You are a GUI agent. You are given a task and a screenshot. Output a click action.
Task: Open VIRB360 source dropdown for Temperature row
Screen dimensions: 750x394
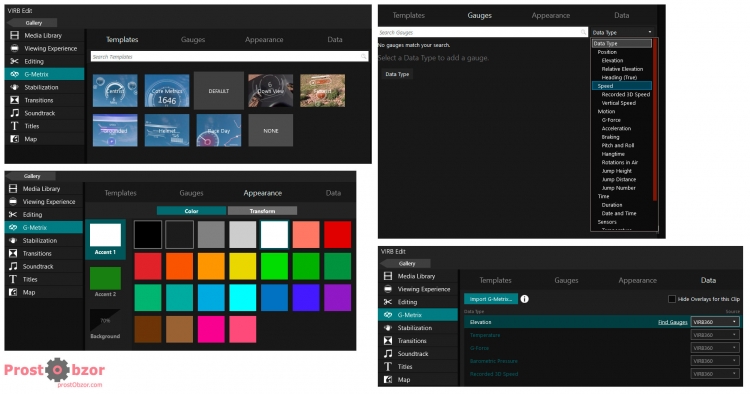coord(715,335)
